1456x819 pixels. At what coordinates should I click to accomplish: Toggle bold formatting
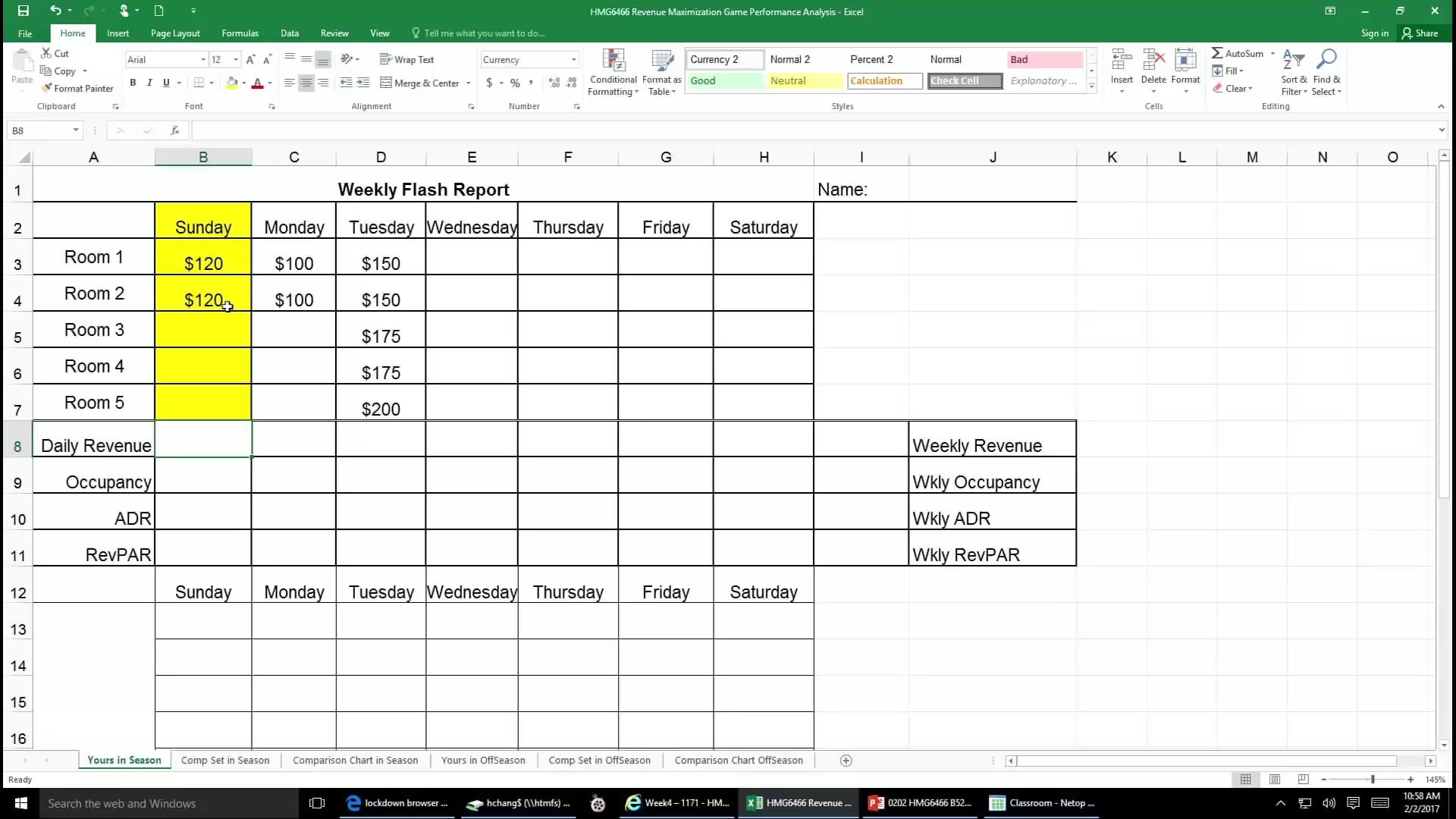[133, 83]
